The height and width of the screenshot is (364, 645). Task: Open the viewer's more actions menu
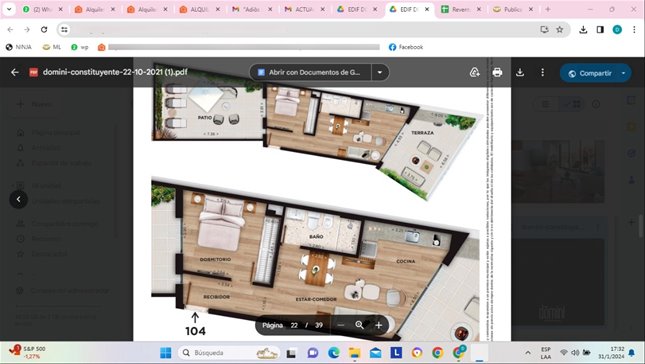click(x=543, y=72)
